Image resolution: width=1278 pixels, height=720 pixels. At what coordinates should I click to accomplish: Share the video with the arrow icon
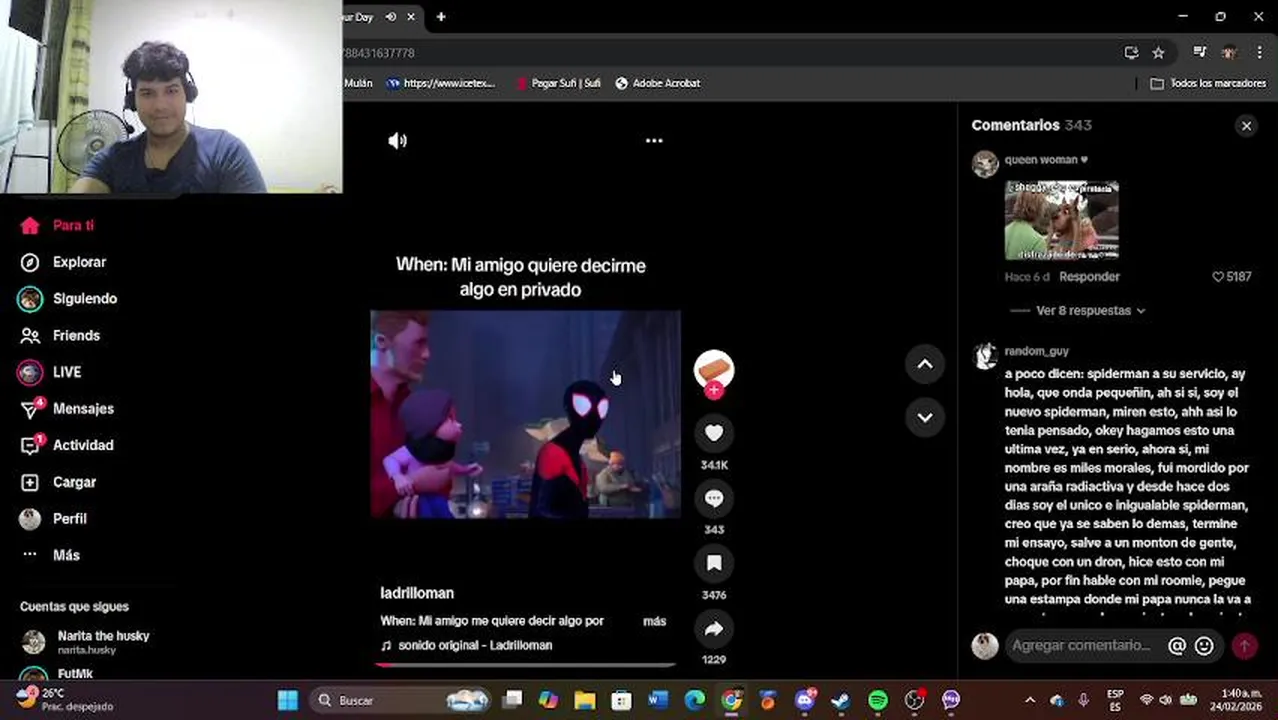click(x=714, y=629)
